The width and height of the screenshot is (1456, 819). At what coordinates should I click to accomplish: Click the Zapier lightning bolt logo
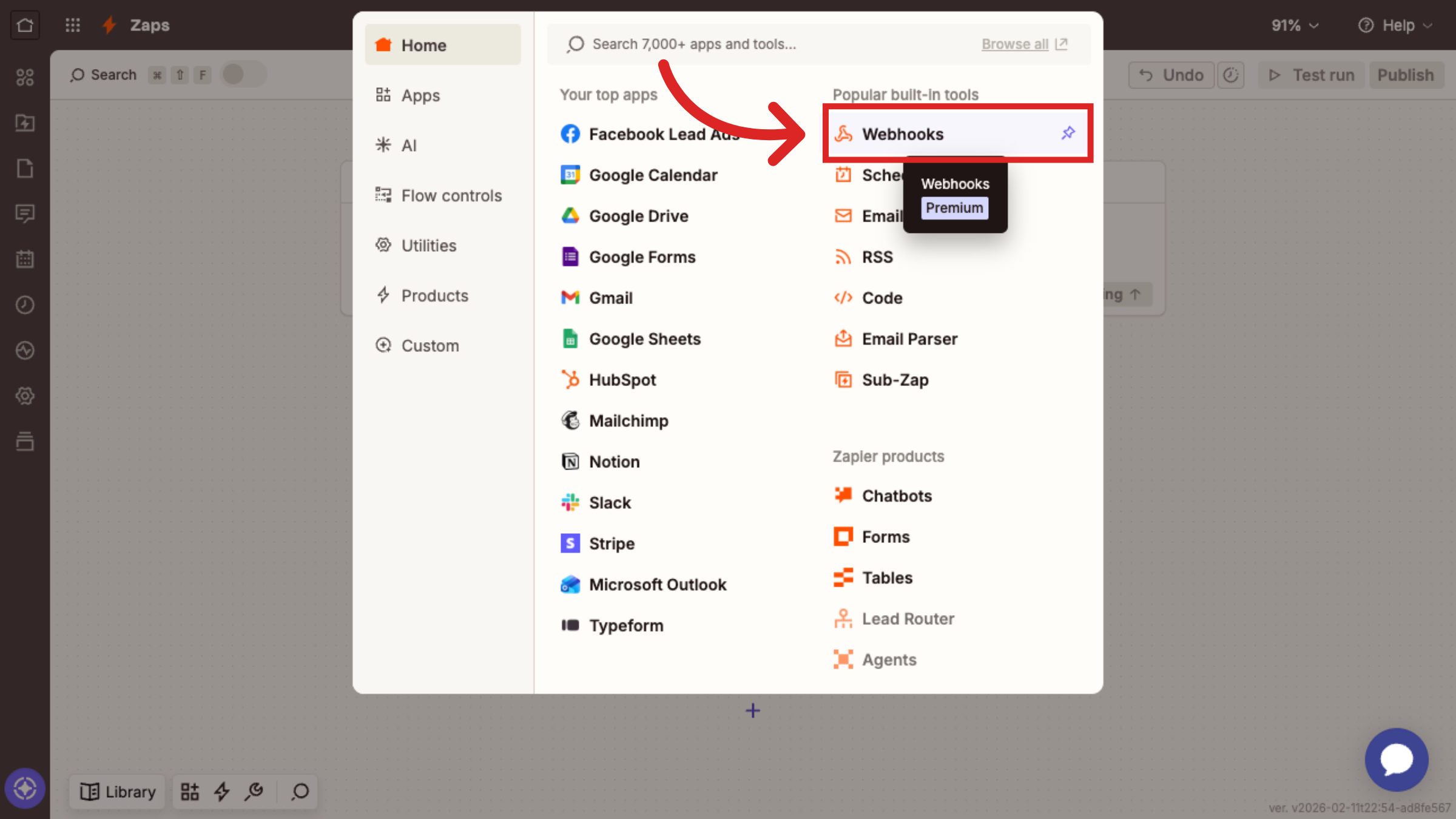(109, 25)
